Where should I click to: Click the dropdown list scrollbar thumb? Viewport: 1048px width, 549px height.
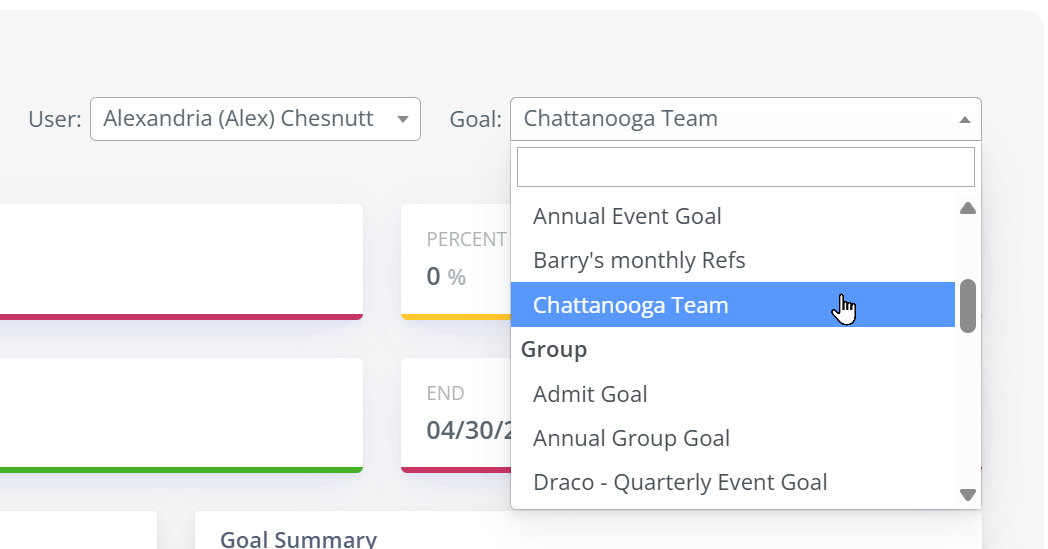click(967, 306)
